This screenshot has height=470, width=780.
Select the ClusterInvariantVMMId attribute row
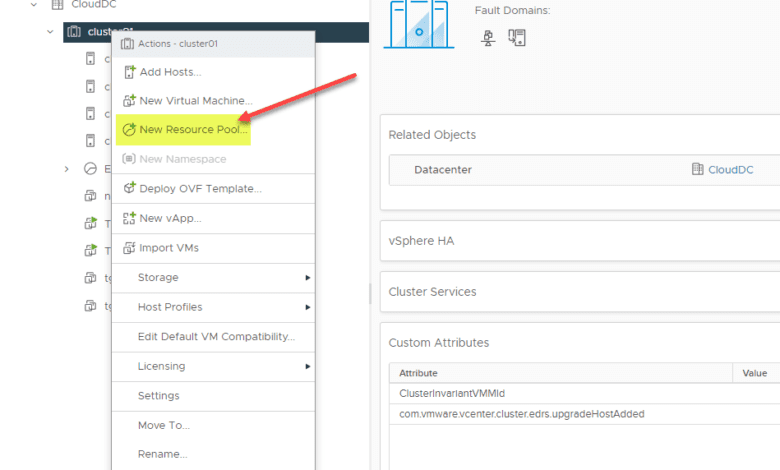pyautogui.click(x=585, y=393)
